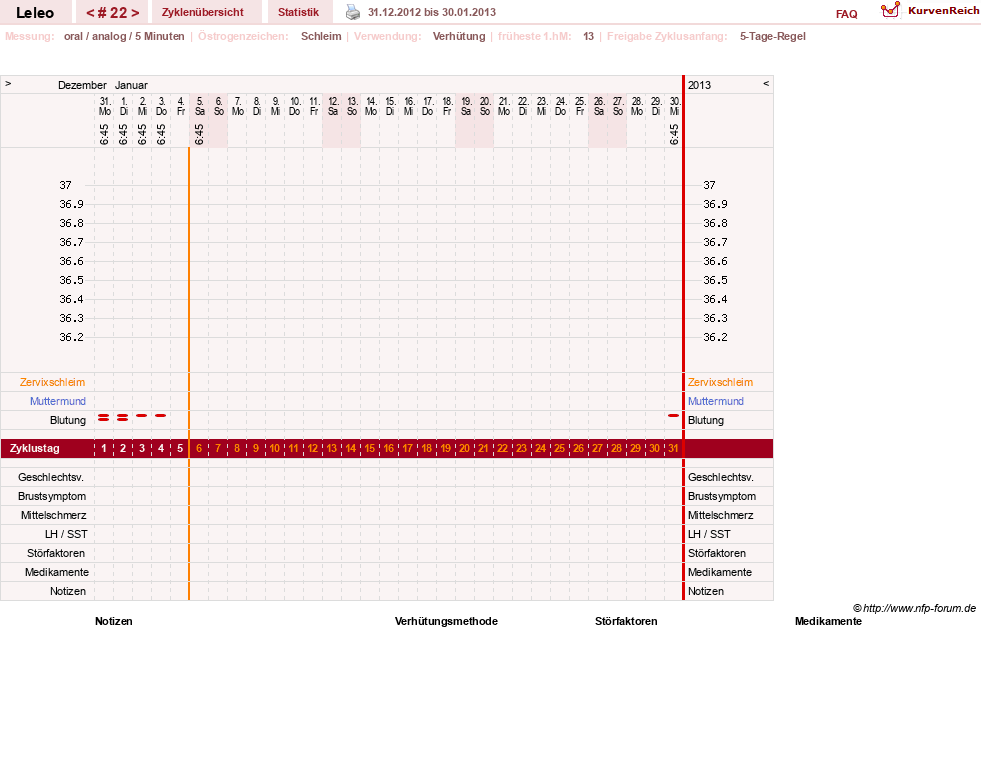Screen dimensions: 981x760
Task: Click the '5-Tage-Regel' value
Action: click(x=773, y=36)
